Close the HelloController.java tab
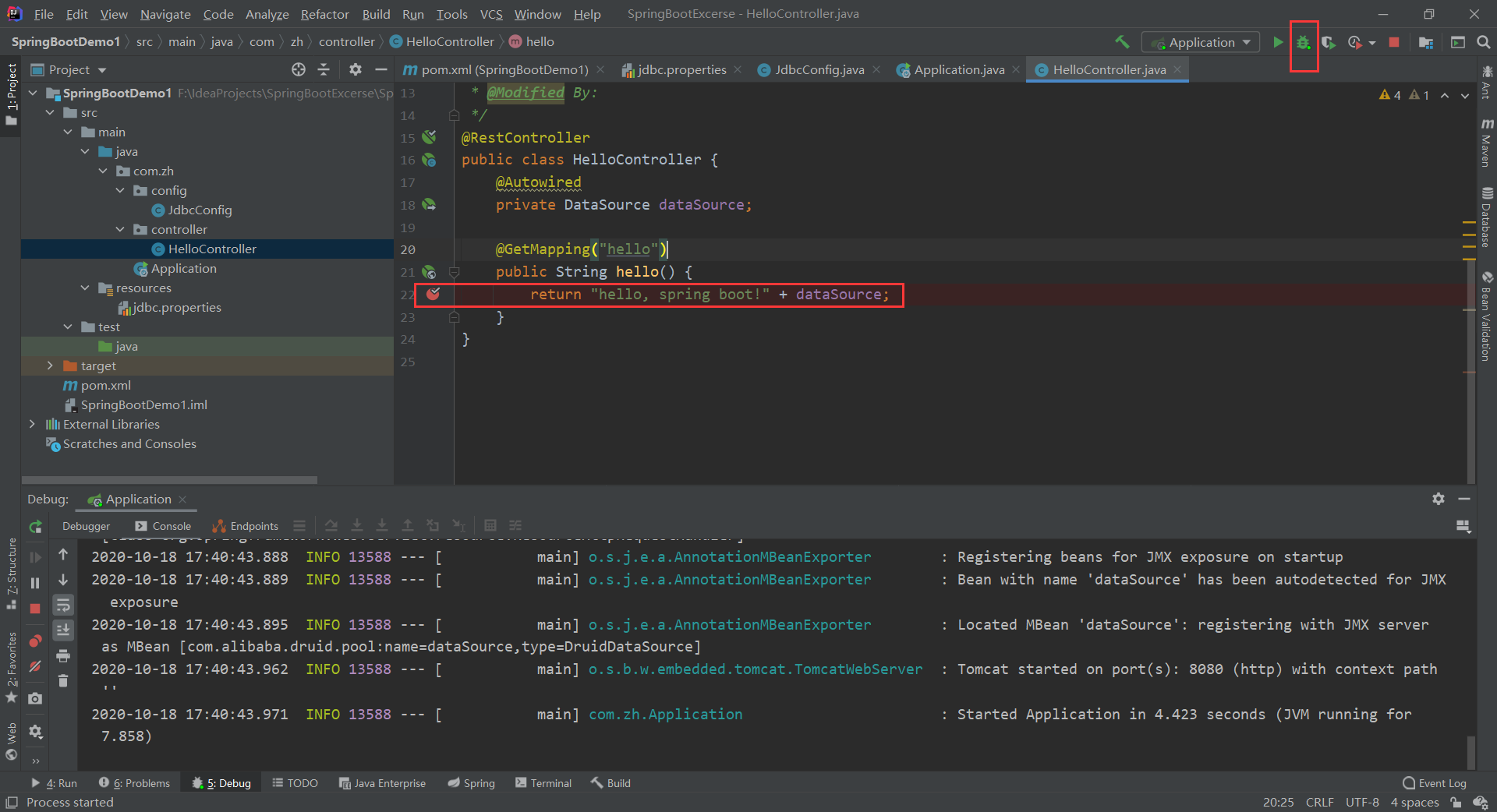Viewport: 1497px width, 812px height. coord(1177,69)
